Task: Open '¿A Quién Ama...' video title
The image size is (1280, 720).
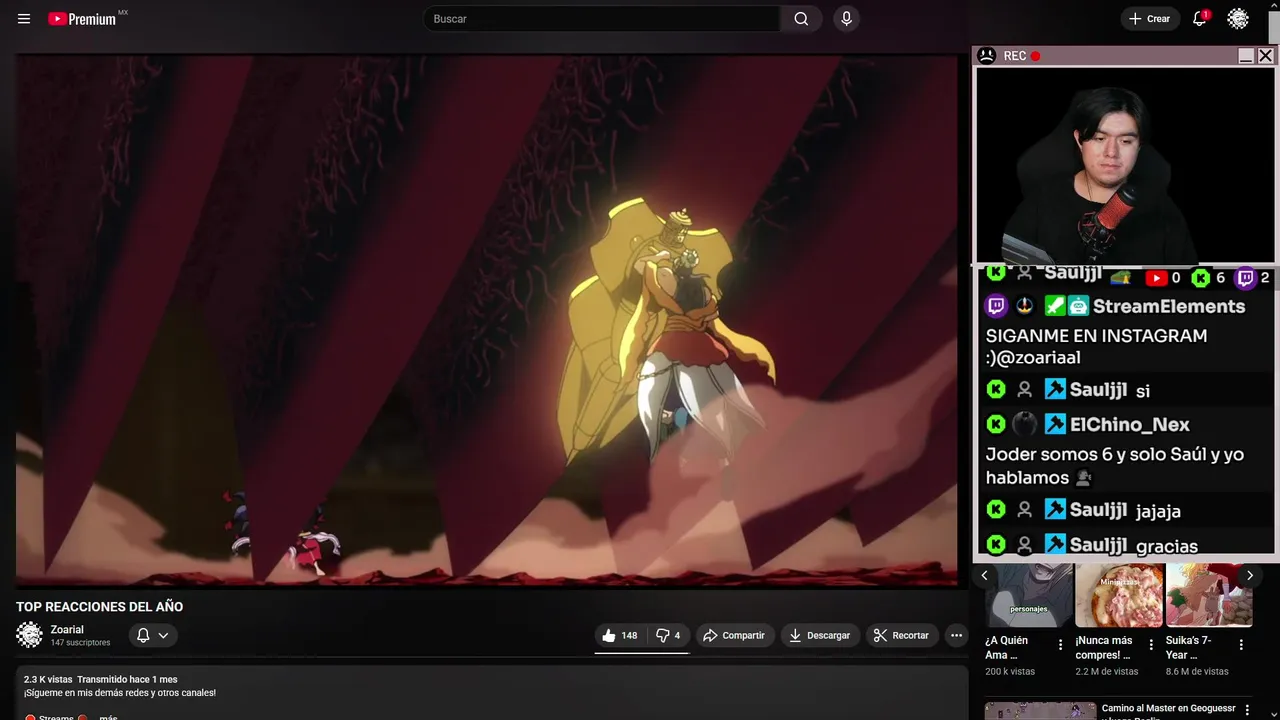Action: coord(1006,648)
